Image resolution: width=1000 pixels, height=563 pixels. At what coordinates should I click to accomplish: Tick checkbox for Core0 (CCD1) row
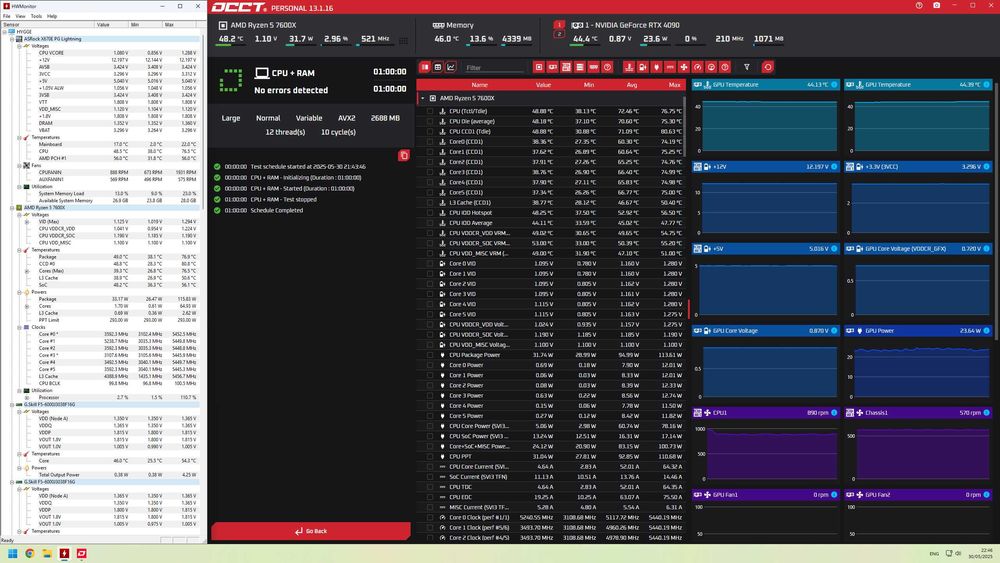point(430,142)
